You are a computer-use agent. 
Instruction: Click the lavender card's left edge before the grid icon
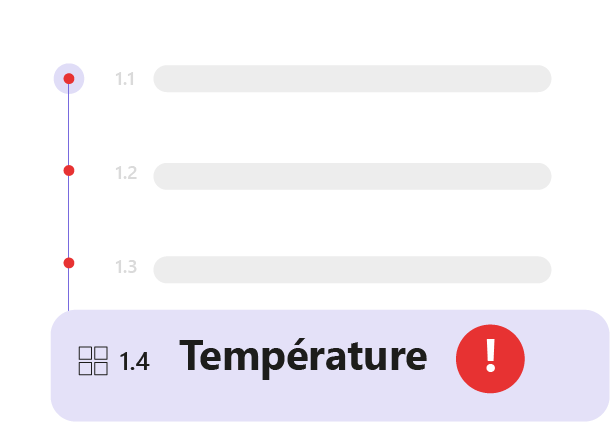tap(62, 365)
